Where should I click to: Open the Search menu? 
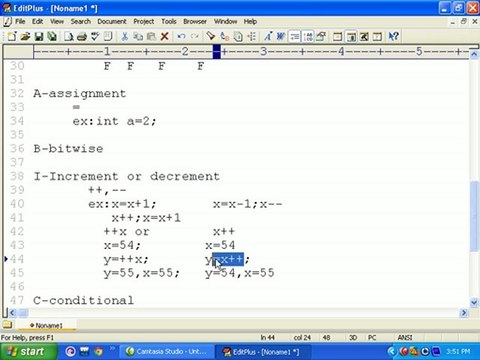click(81, 21)
